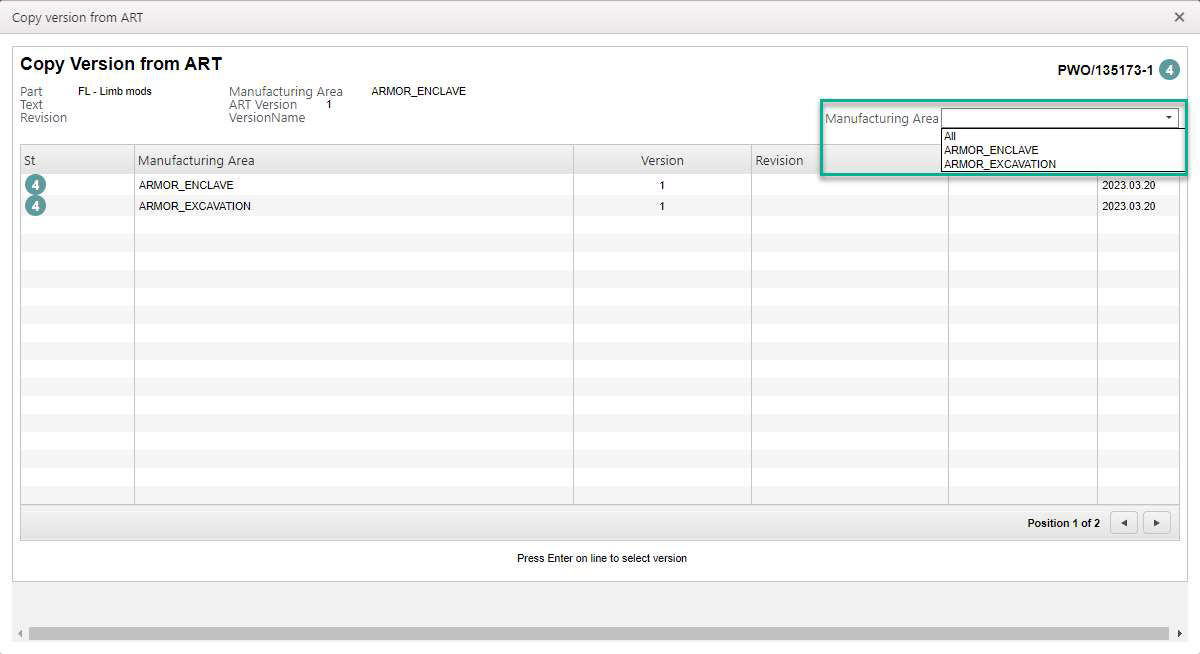This screenshot has height=654, width=1200.
Task: Go to the previous position with the left arrow
Action: coord(1123,523)
